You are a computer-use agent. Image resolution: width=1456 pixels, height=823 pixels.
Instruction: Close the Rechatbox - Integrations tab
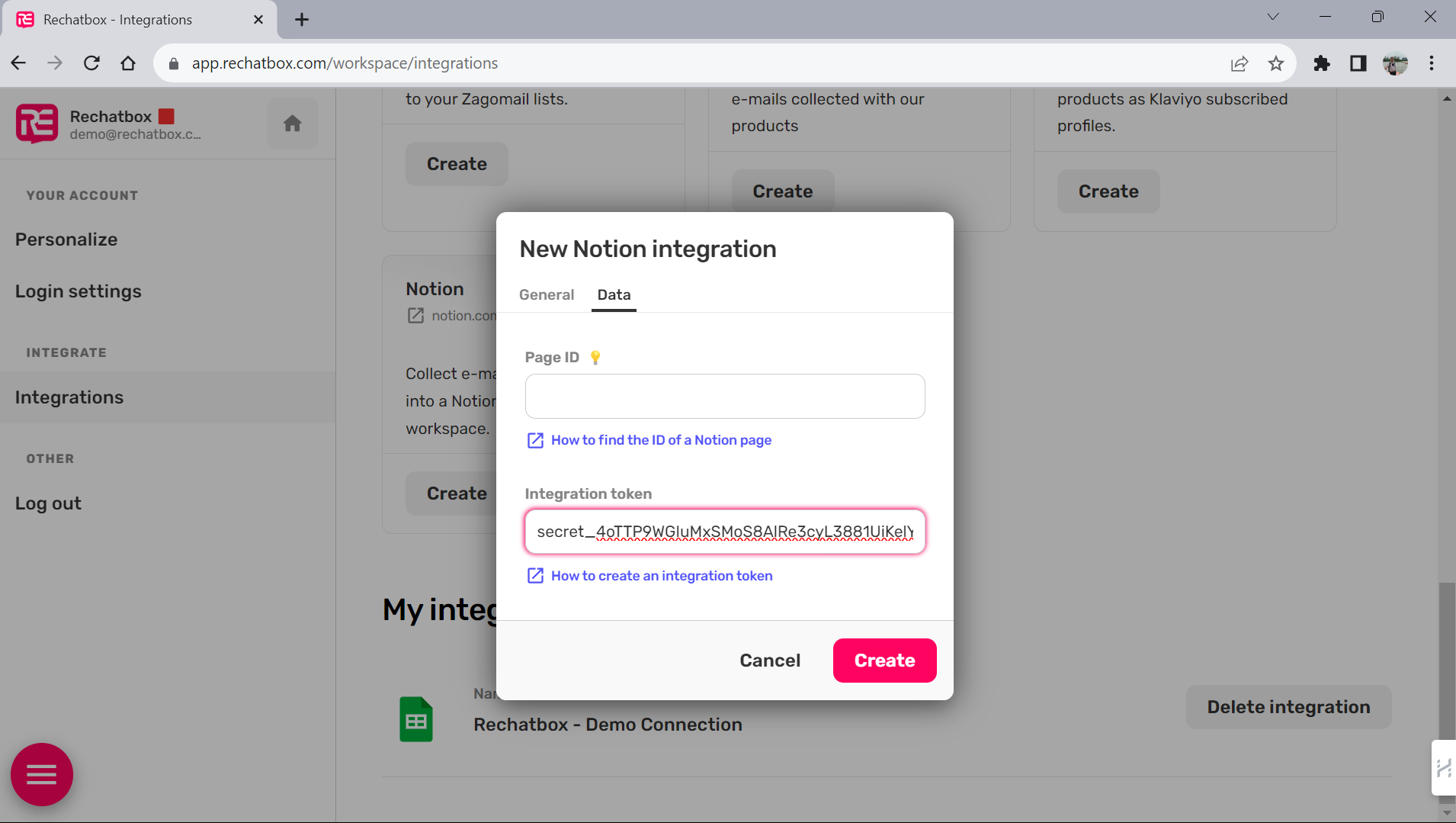tap(258, 20)
